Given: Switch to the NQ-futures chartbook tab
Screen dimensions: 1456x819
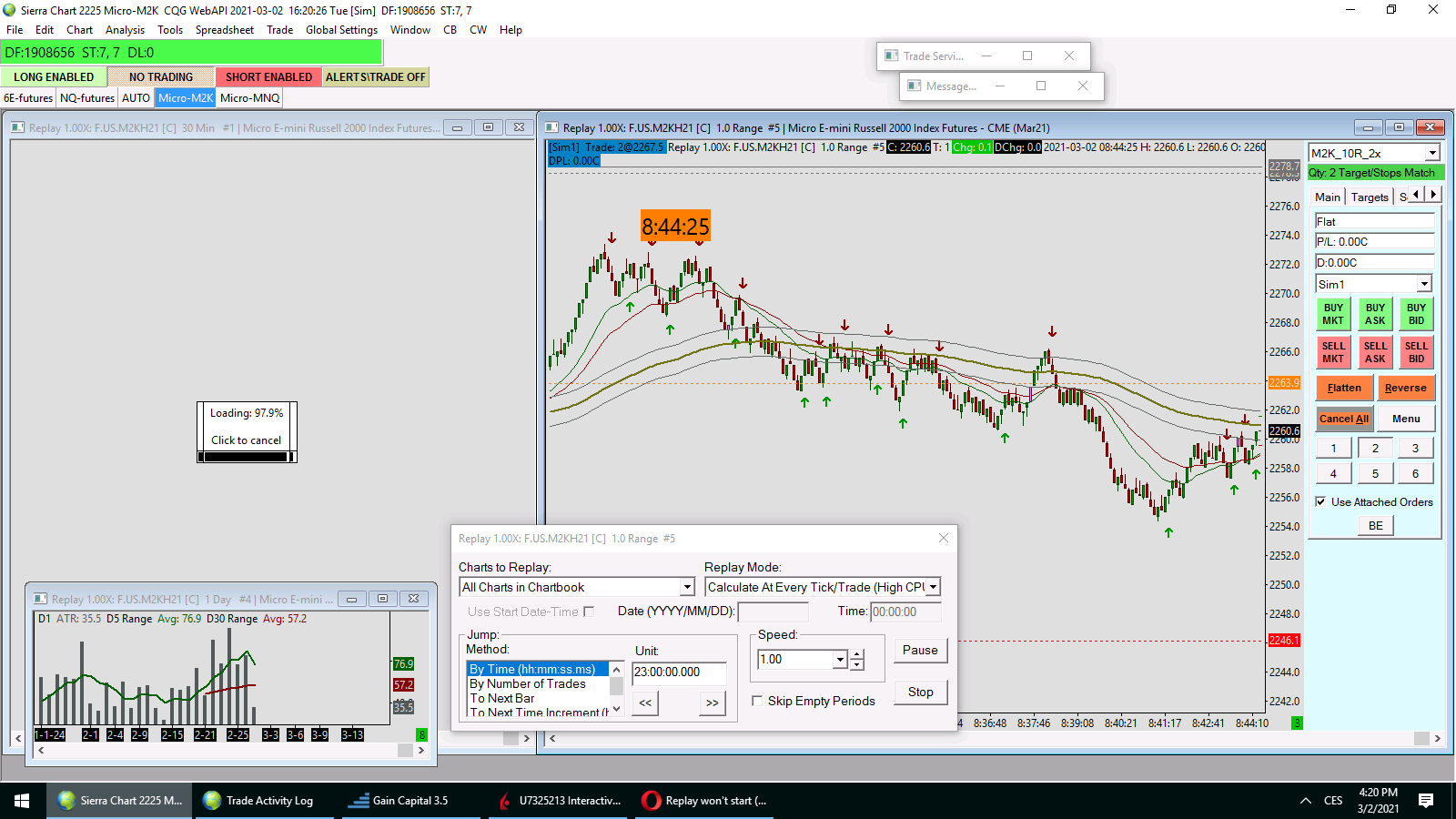Looking at the screenshot, I should (87, 98).
